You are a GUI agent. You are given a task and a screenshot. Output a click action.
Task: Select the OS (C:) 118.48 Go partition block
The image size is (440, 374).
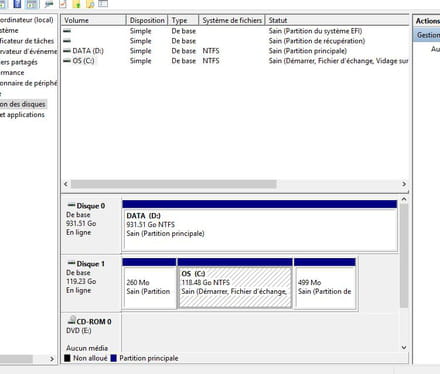pos(235,284)
